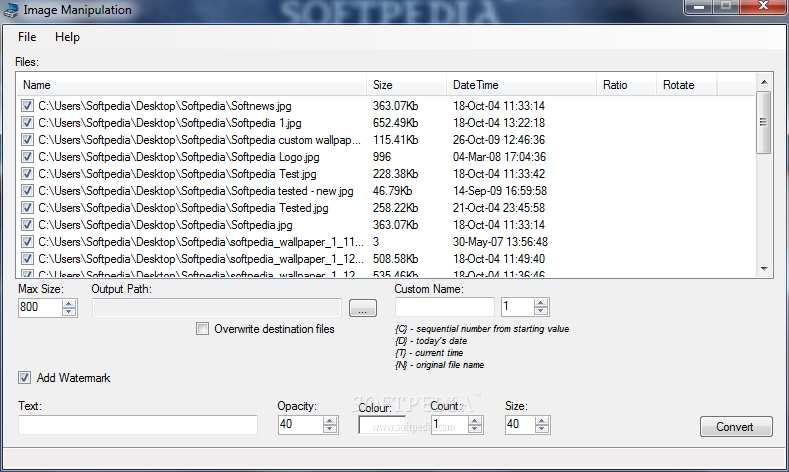Click the 26-Oct-09 12:46:36 date cell
789x472 pixels.
[499, 140]
